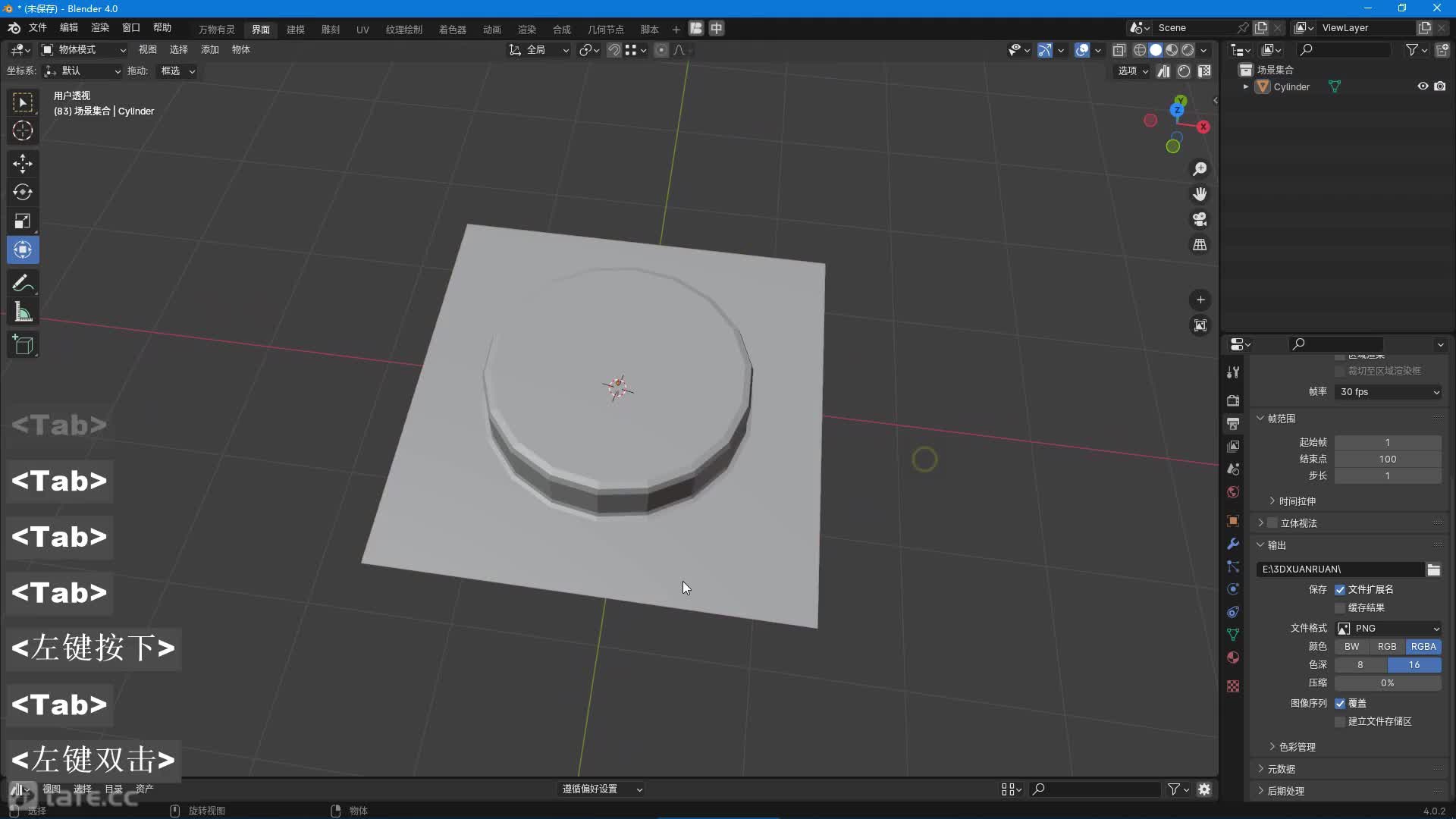Hide Cylinder in viewport via eye
Viewport: 1456px width, 819px height.
tap(1423, 86)
